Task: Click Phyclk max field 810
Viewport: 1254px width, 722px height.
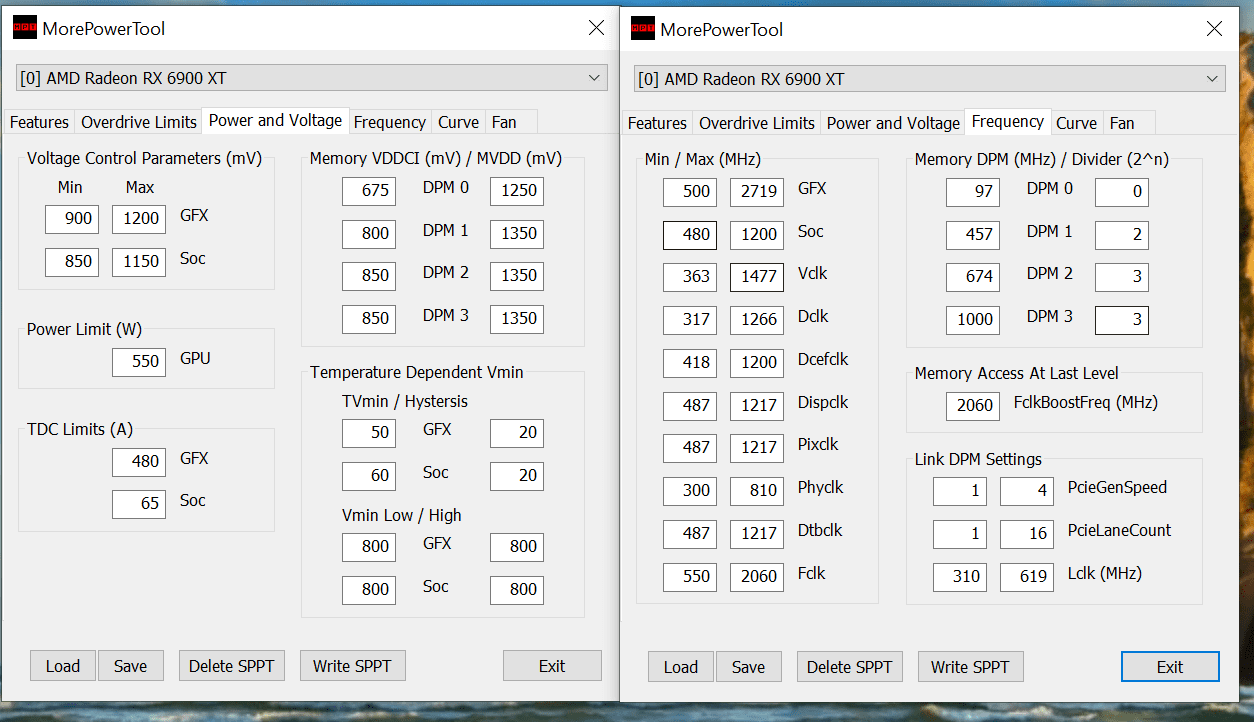Action: pyautogui.click(x=757, y=491)
